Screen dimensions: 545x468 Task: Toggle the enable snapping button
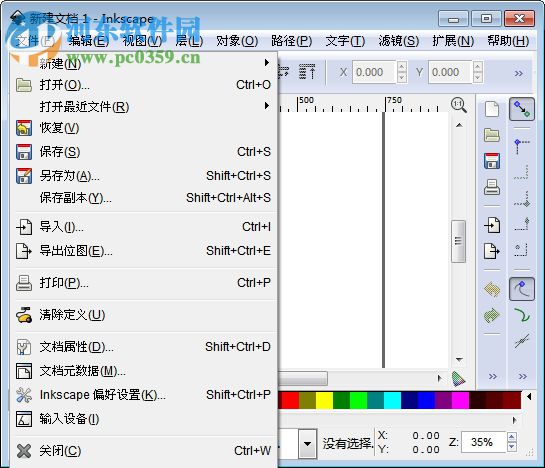(522, 109)
